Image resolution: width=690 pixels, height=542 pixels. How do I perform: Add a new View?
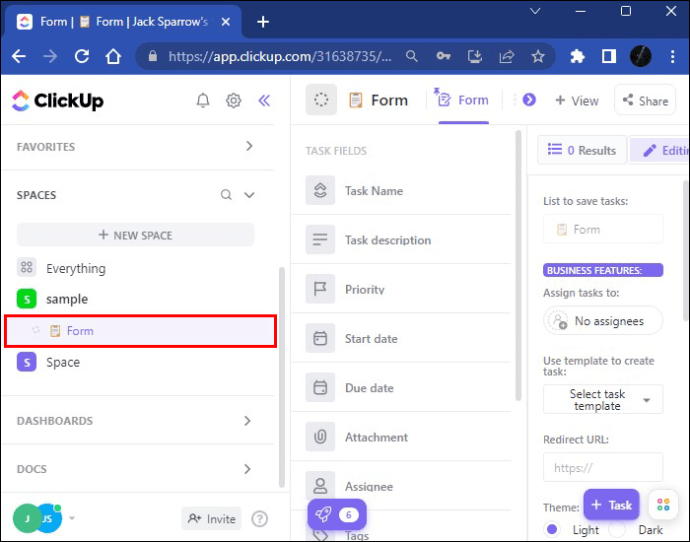coord(577,101)
